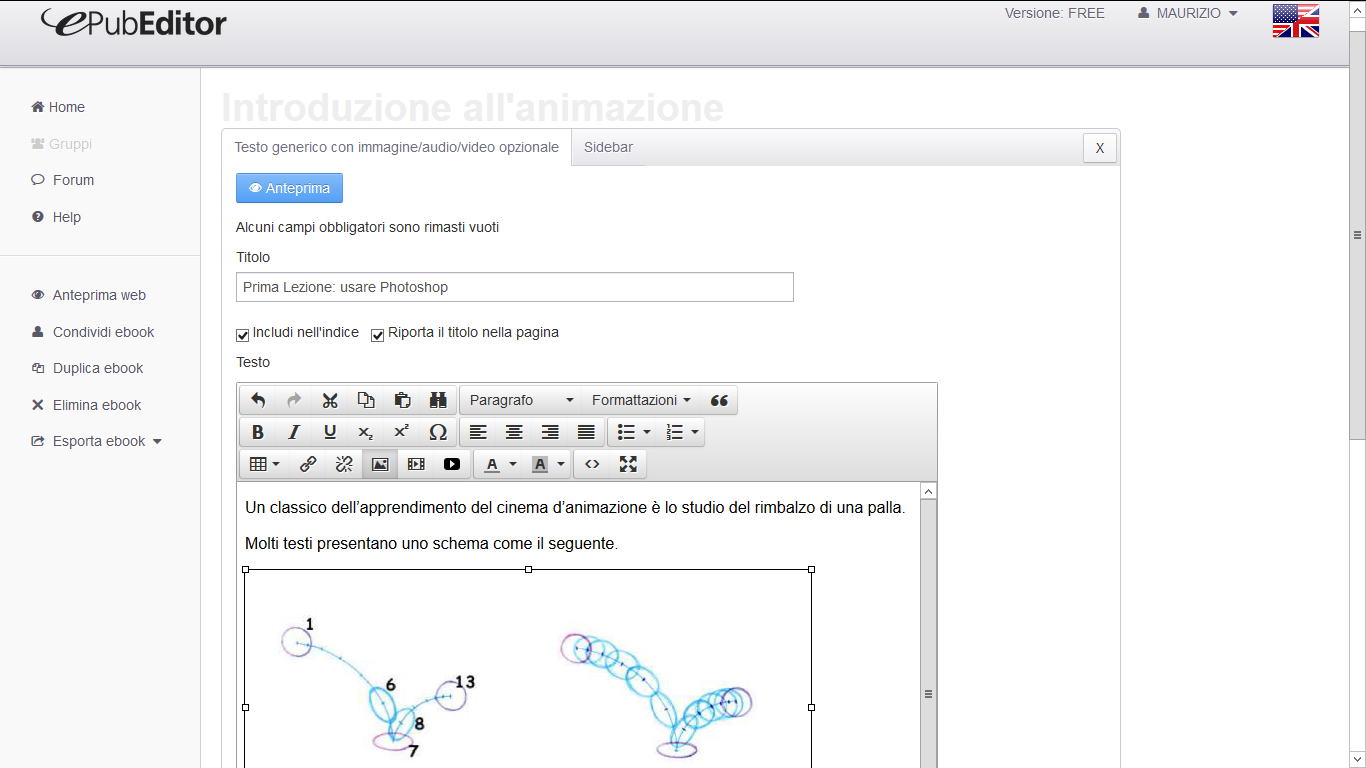Open the Paragrafo style dropdown
This screenshot has width=1366, height=768.
point(521,401)
